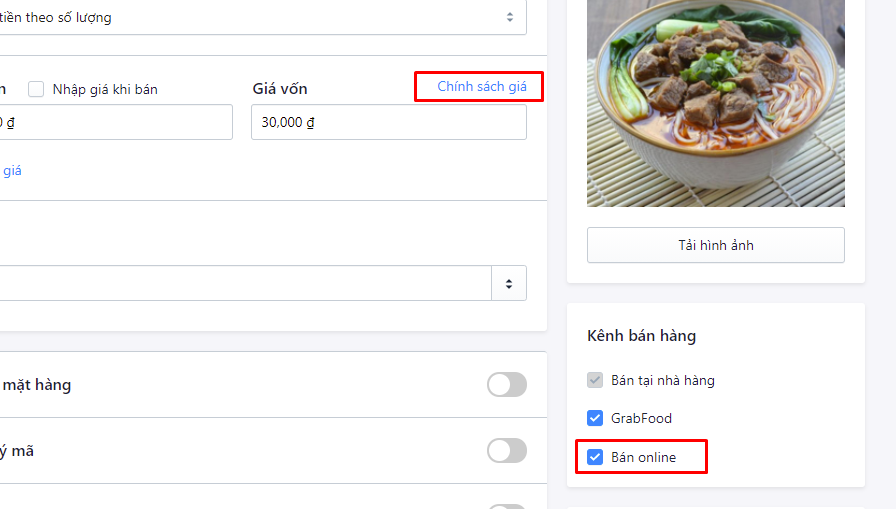Click the "Kênh bán hàng" panel heading
The width and height of the screenshot is (896, 509).
click(x=641, y=336)
